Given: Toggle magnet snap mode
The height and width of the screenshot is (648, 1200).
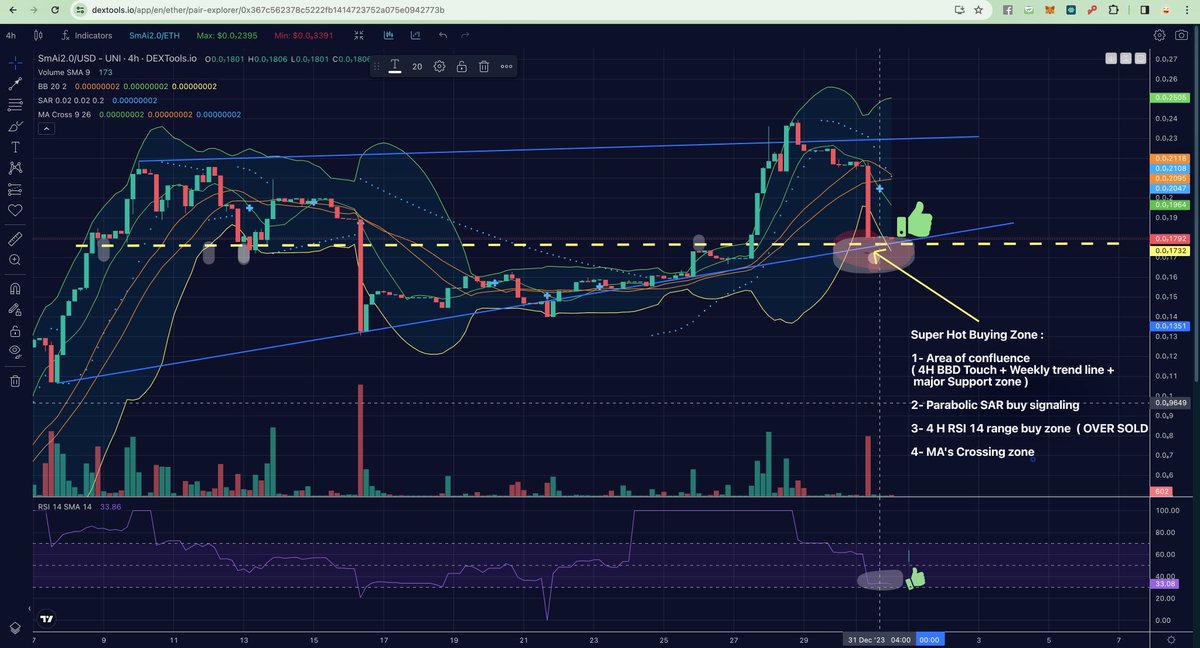Looking at the screenshot, I should tap(14, 288).
